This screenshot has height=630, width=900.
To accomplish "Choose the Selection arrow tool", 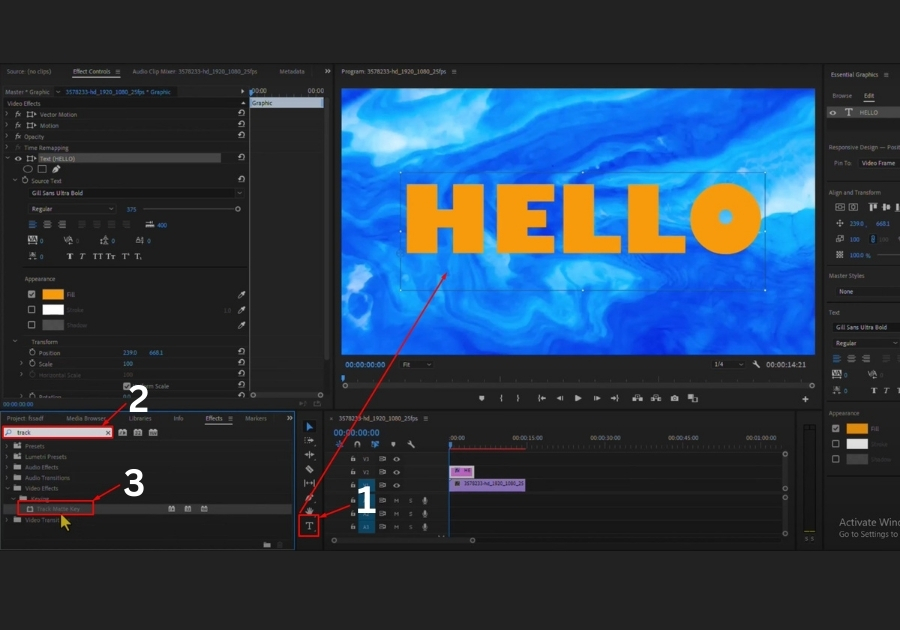I will (x=309, y=427).
